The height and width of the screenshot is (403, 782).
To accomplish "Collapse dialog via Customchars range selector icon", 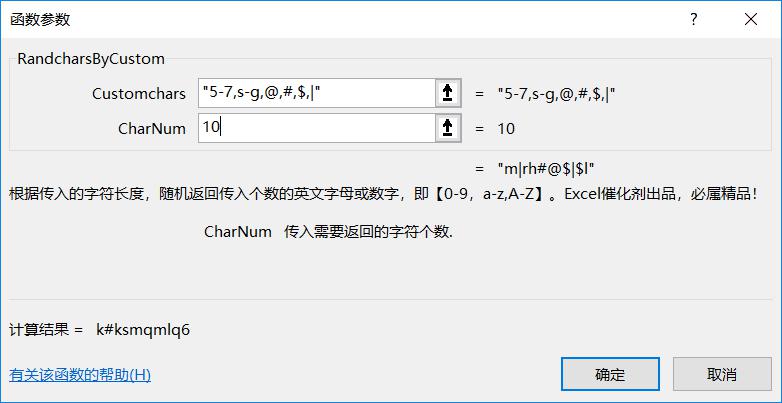I will pos(448,93).
